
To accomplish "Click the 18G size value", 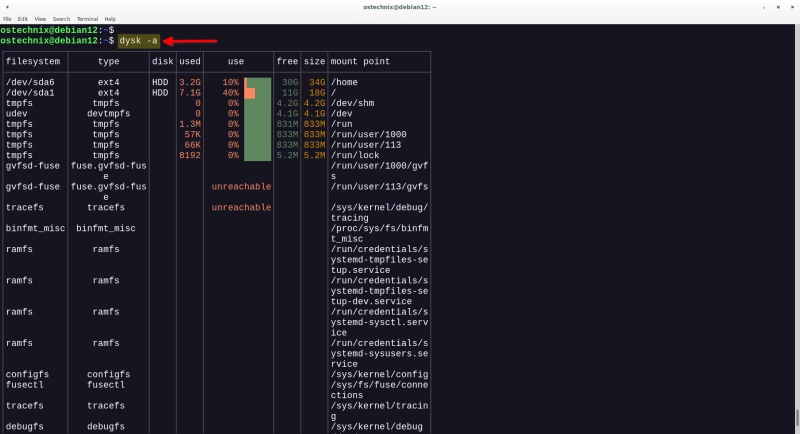I will [317, 93].
